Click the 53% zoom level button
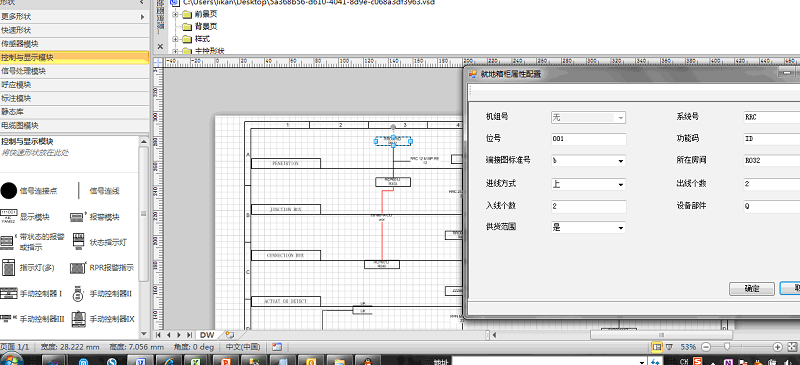The image size is (800, 365). coord(688,347)
